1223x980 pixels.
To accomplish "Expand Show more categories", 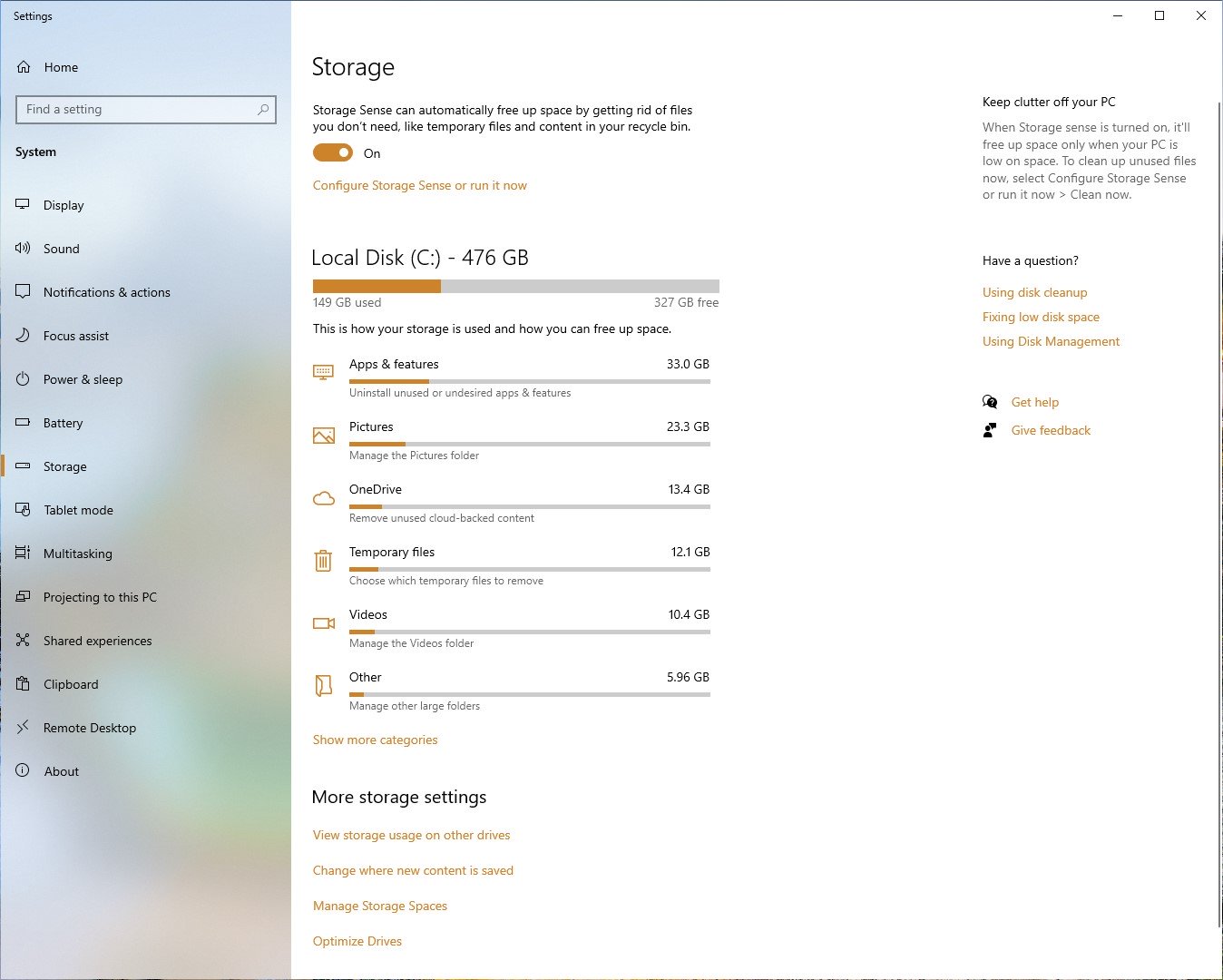I will (375, 740).
